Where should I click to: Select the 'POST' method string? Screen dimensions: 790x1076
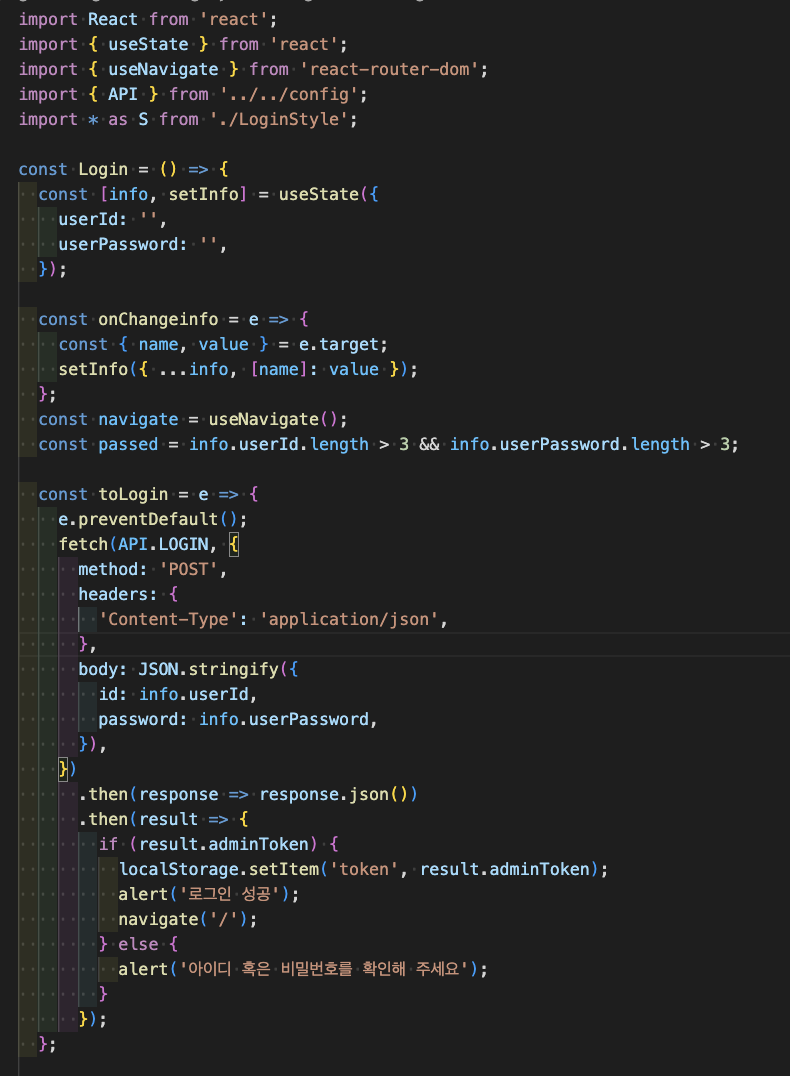click(x=188, y=570)
